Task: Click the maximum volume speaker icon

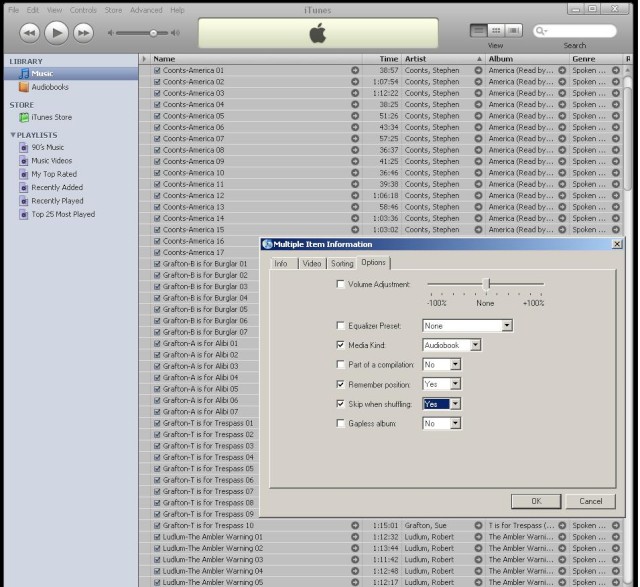Action: tap(176, 33)
